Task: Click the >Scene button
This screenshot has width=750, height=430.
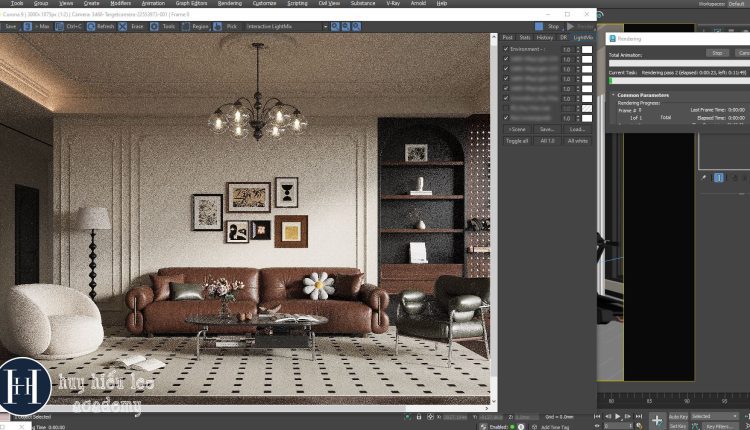Action: pyautogui.click(x=517, y=129)
